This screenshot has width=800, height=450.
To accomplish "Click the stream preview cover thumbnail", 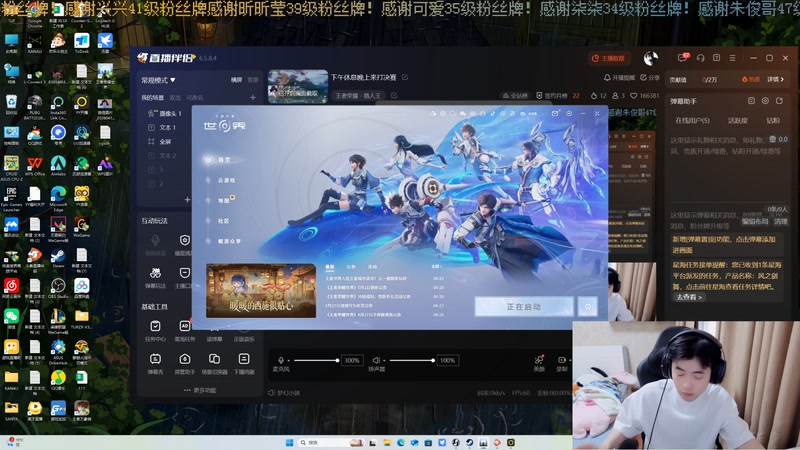I will [x=298, y=87].
